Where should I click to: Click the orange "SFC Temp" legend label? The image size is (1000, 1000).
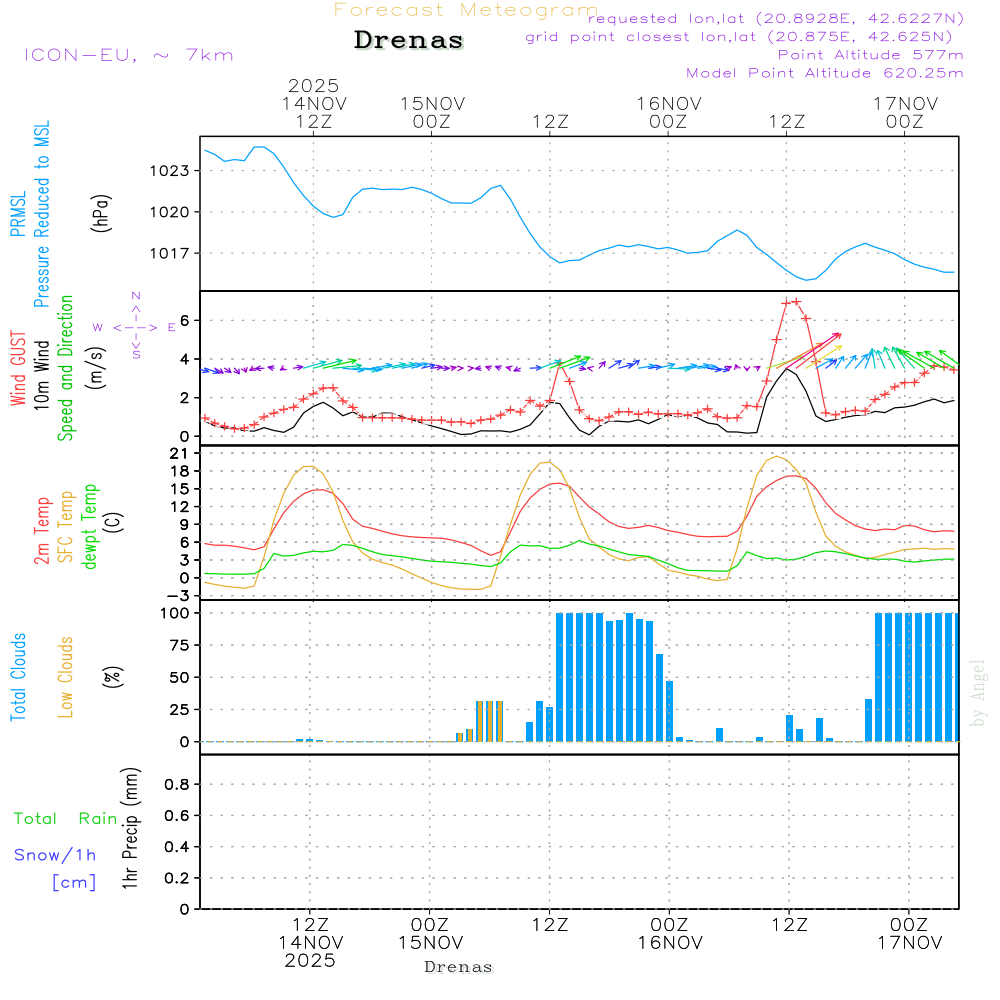(67, 526)
